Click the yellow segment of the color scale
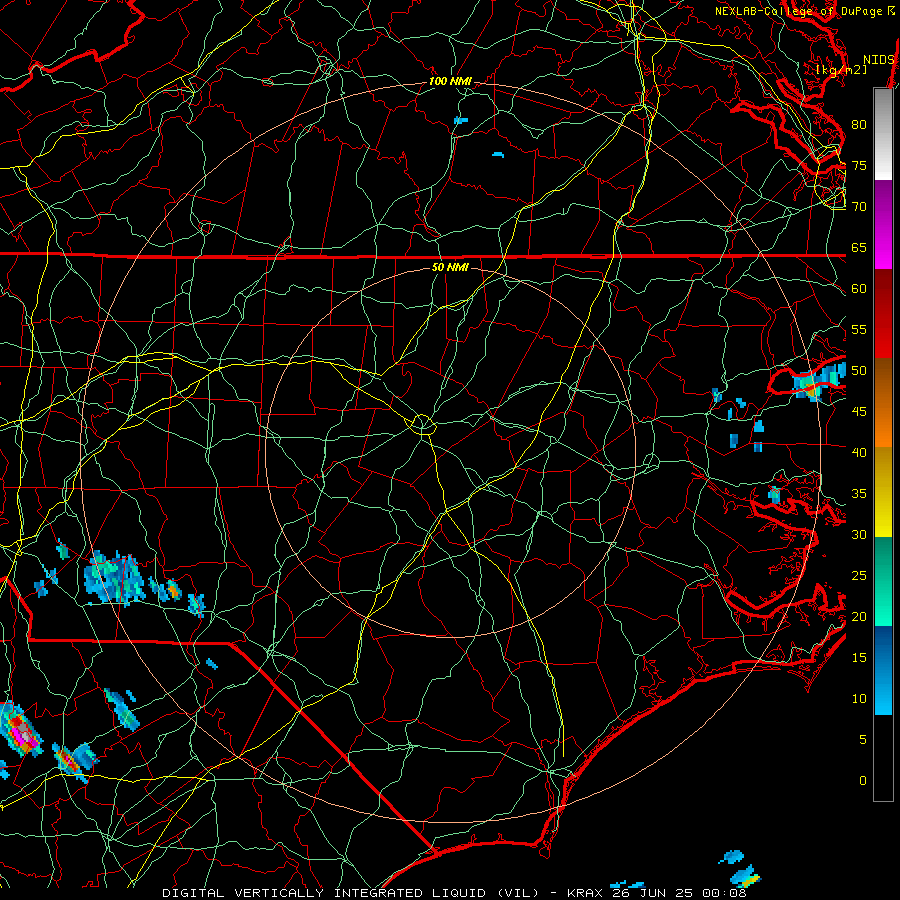Viewport: 900px width, 900px height. tap(883, 492)
